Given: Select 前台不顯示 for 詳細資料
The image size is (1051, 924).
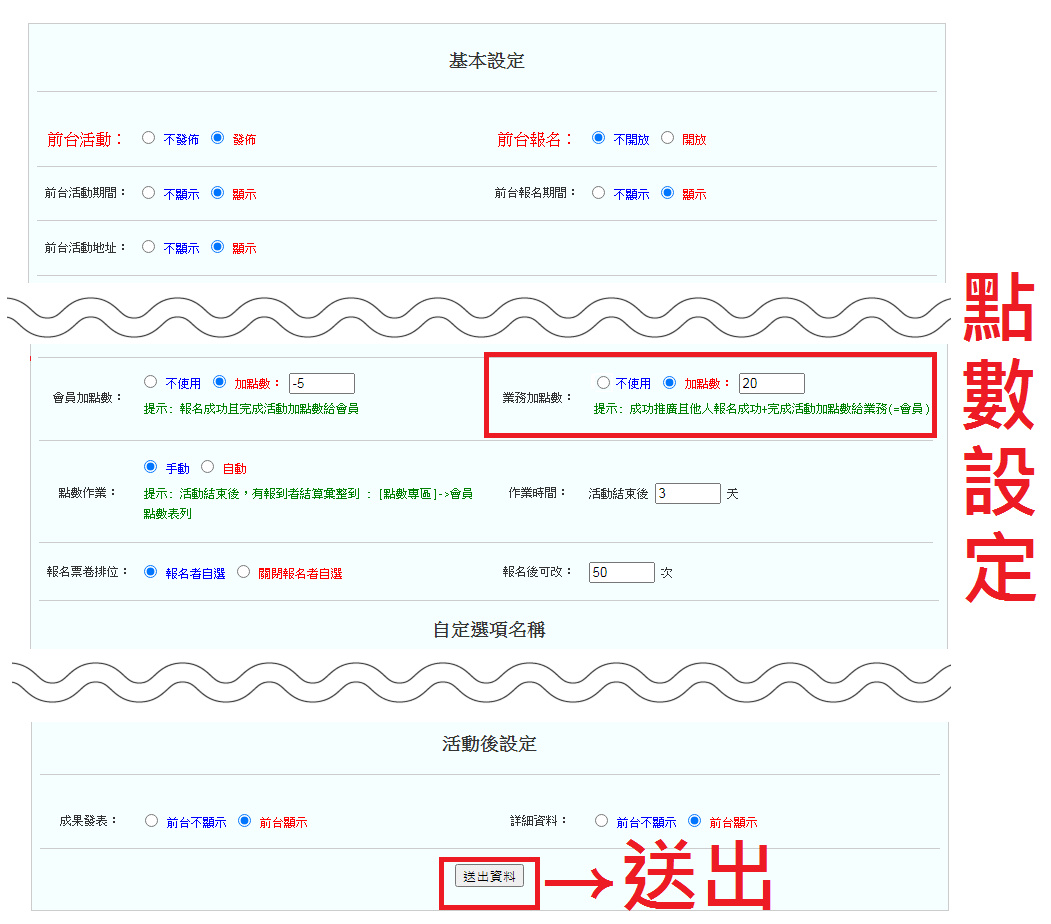Looking at the screenshot, I should tap(602, 821).
